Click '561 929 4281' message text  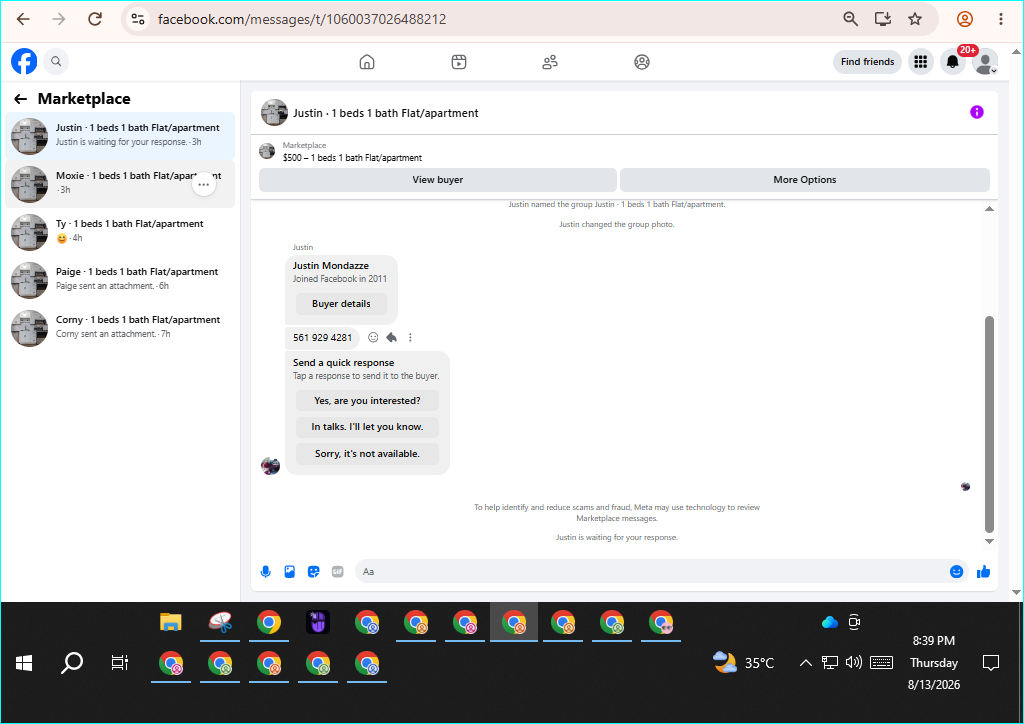322,338
